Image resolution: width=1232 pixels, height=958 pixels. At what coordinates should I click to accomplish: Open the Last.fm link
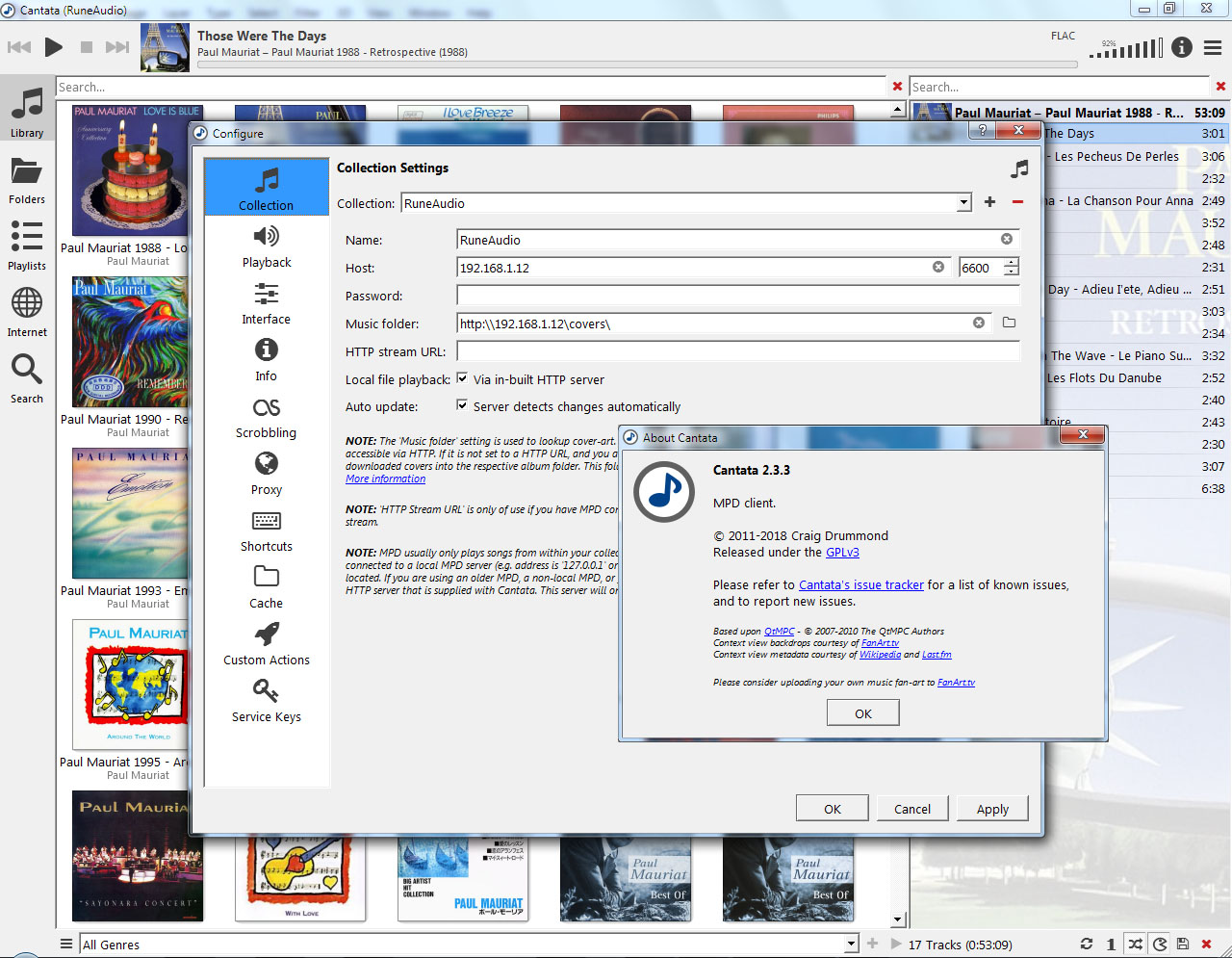(x=937, y=655)
